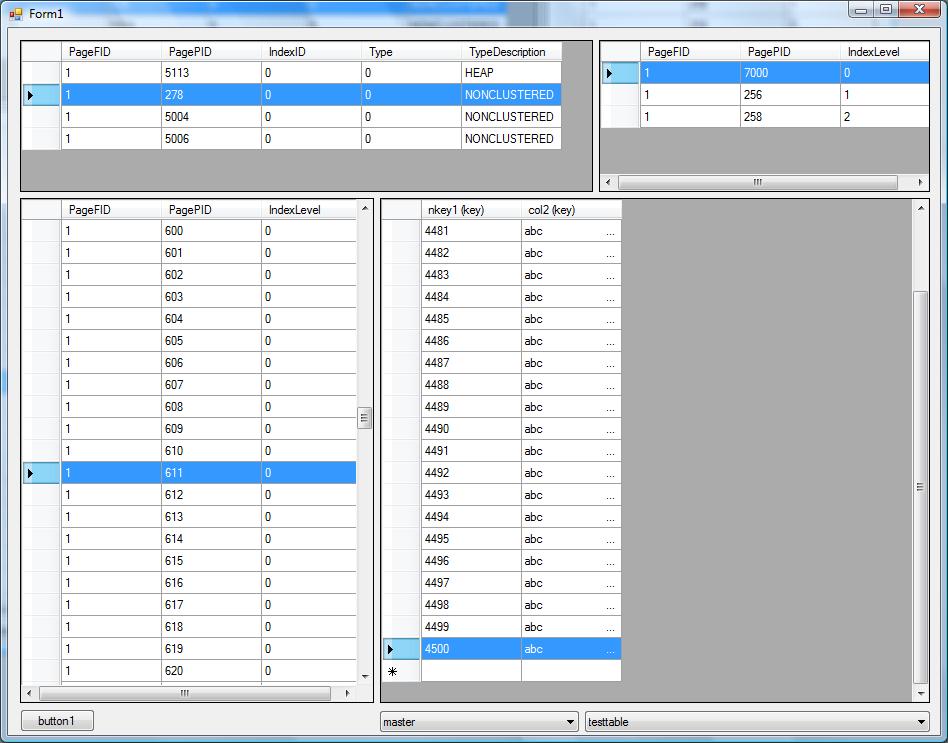The height and width of the screenshot is (743, 948).
Task: Select the row with PagePID 256
Action: tap(790, 95)
